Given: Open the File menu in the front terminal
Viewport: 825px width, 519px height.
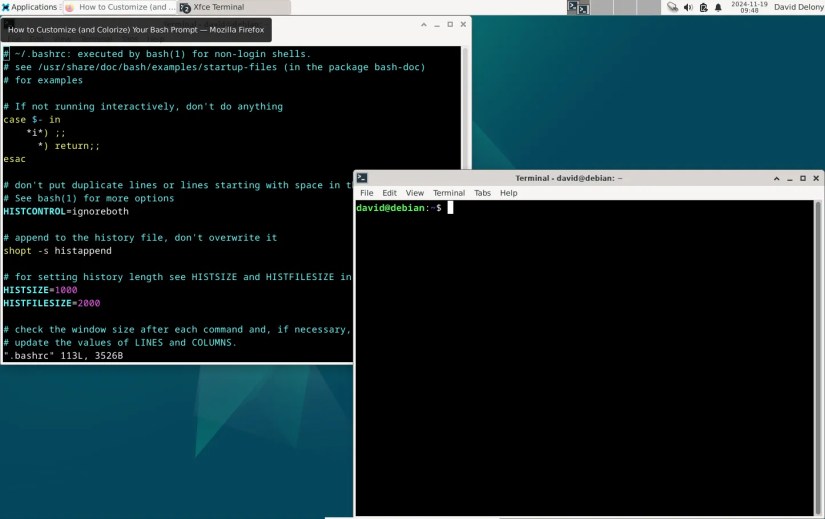Looking at the screenshot, I should coord(366,193).
